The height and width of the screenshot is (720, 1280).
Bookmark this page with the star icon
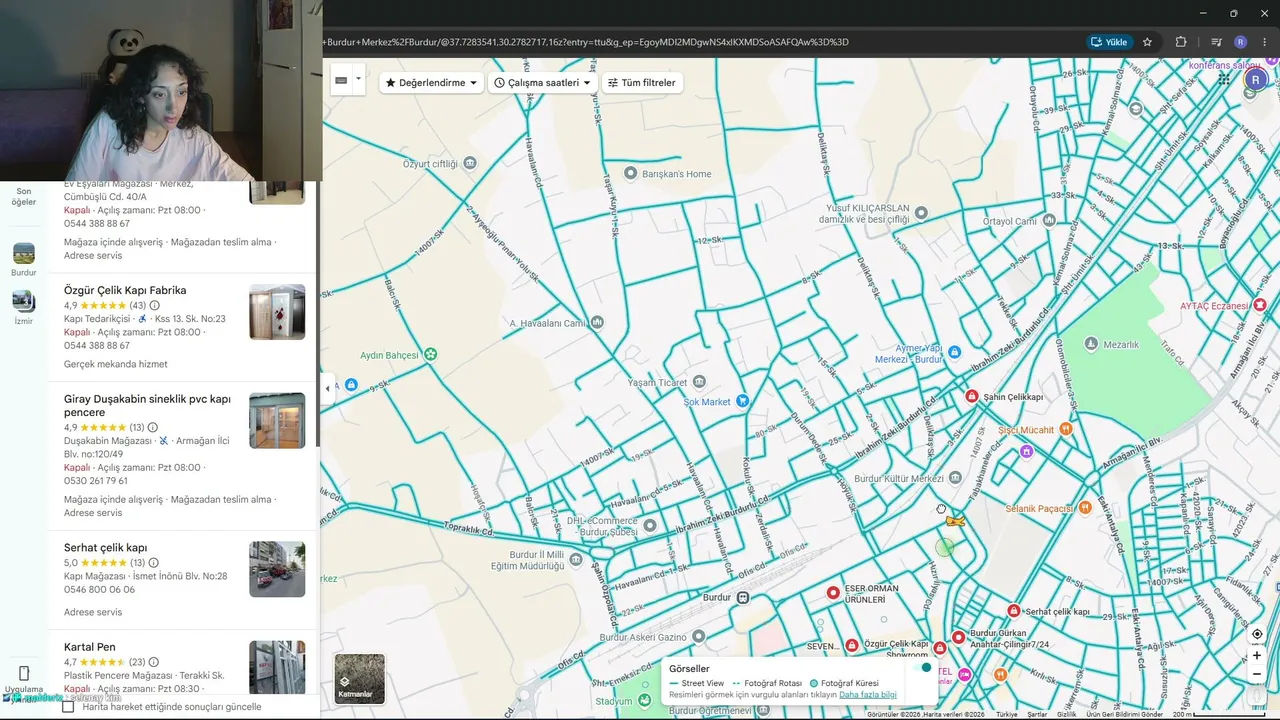pos(1147,42)
